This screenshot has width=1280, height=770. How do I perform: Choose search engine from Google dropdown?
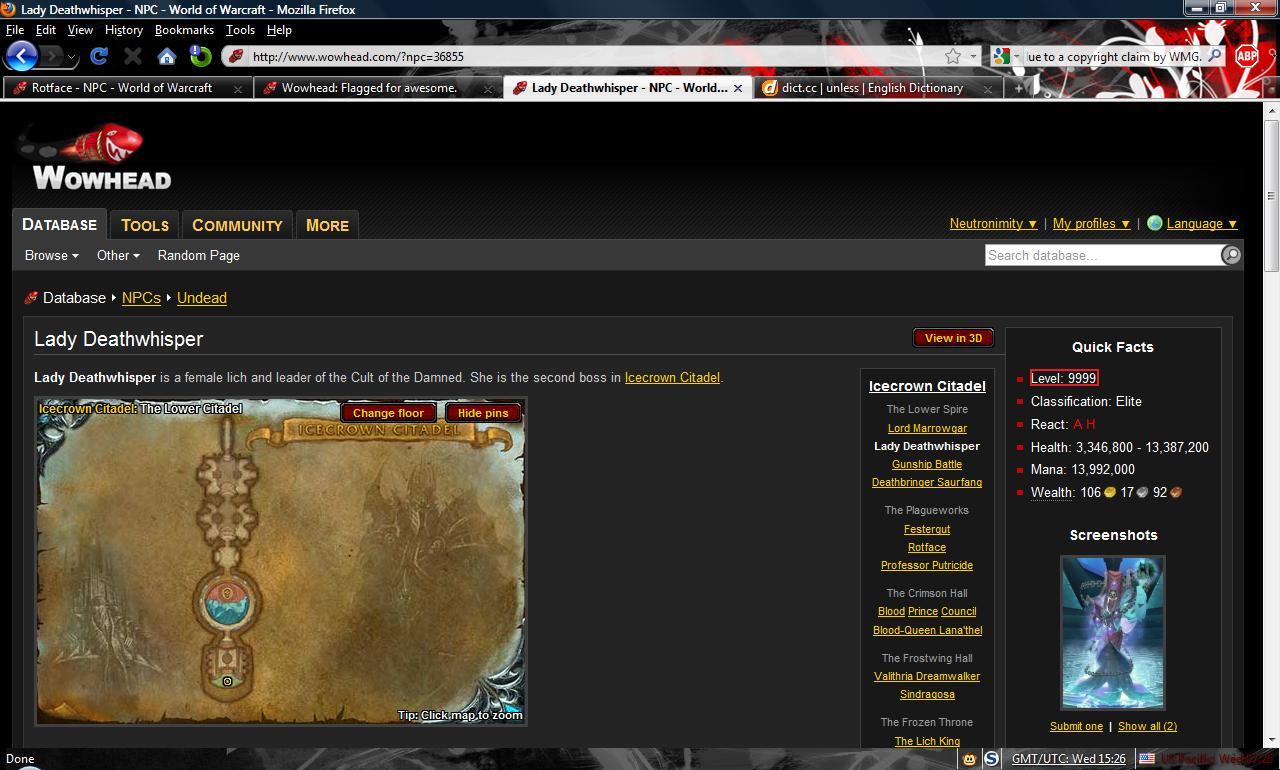point(1006,56)
